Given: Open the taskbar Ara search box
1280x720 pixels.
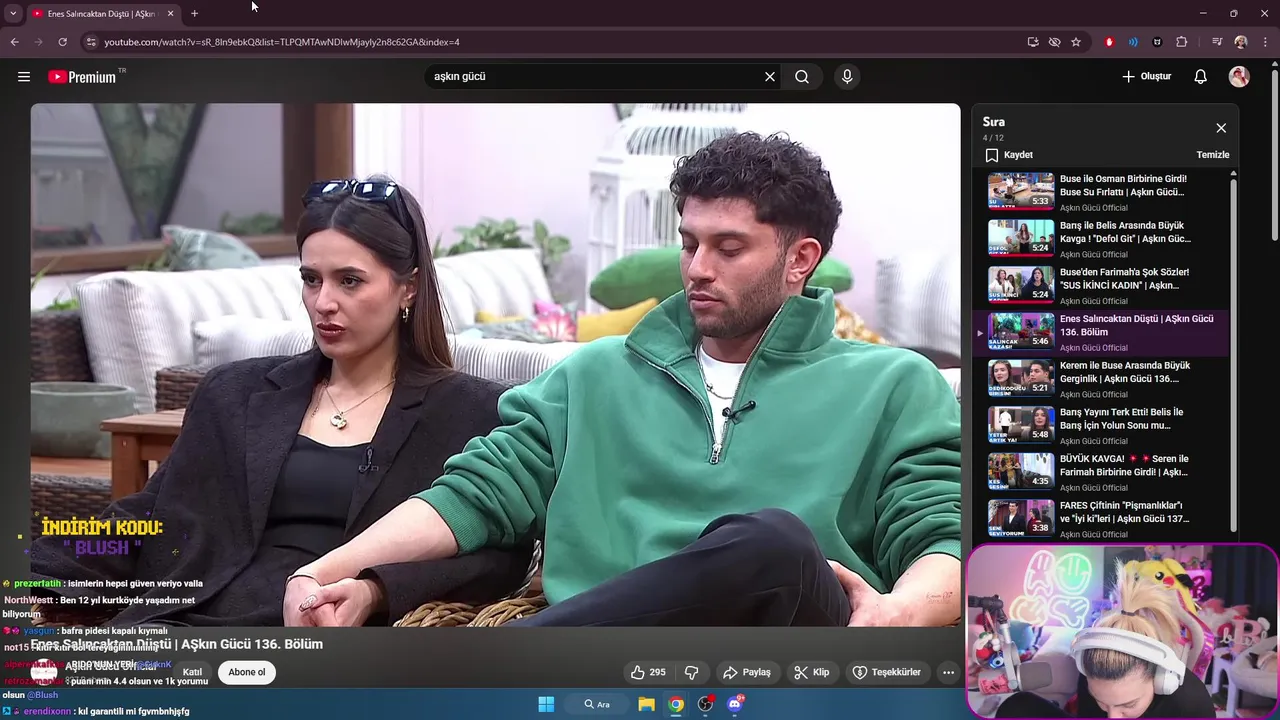Looking at the screenshot, I should 597,704.
